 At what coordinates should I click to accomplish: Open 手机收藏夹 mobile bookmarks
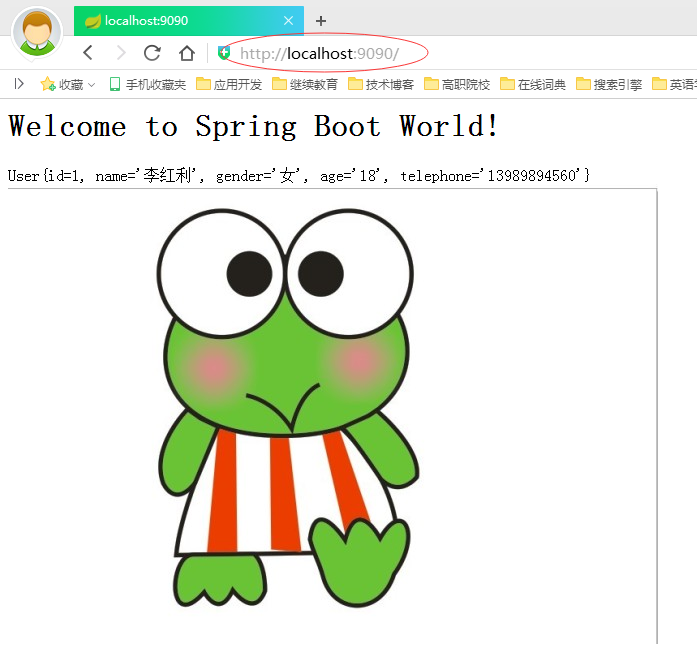coord(148,84)
